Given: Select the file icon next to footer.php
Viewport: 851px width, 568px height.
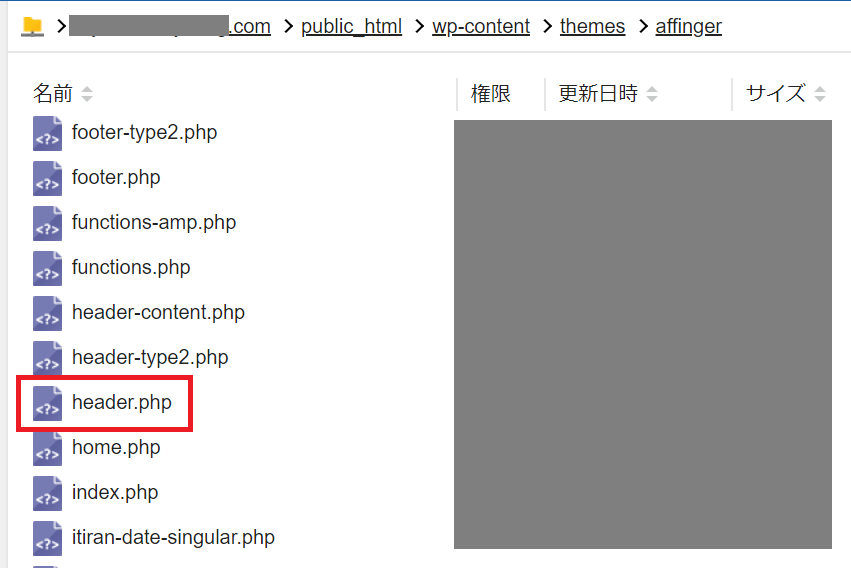Looking at the screenshot, I should tap(47, 178).
